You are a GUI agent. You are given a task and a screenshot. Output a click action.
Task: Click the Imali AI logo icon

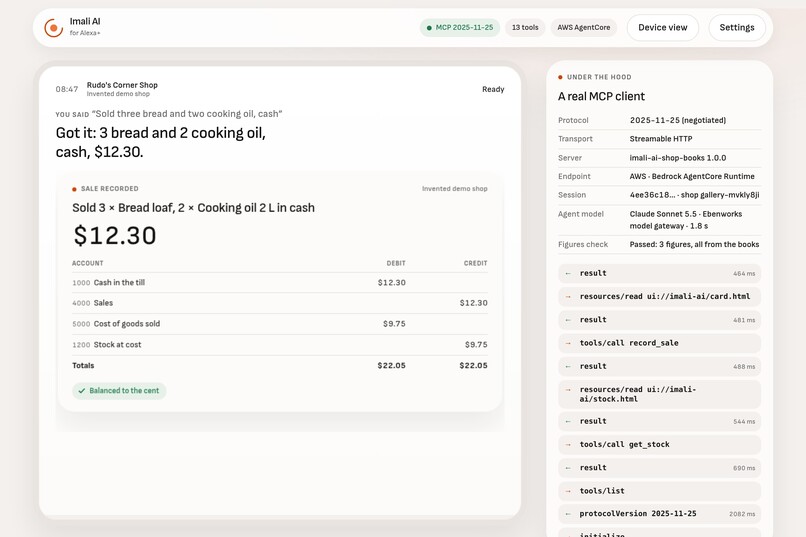53,28
